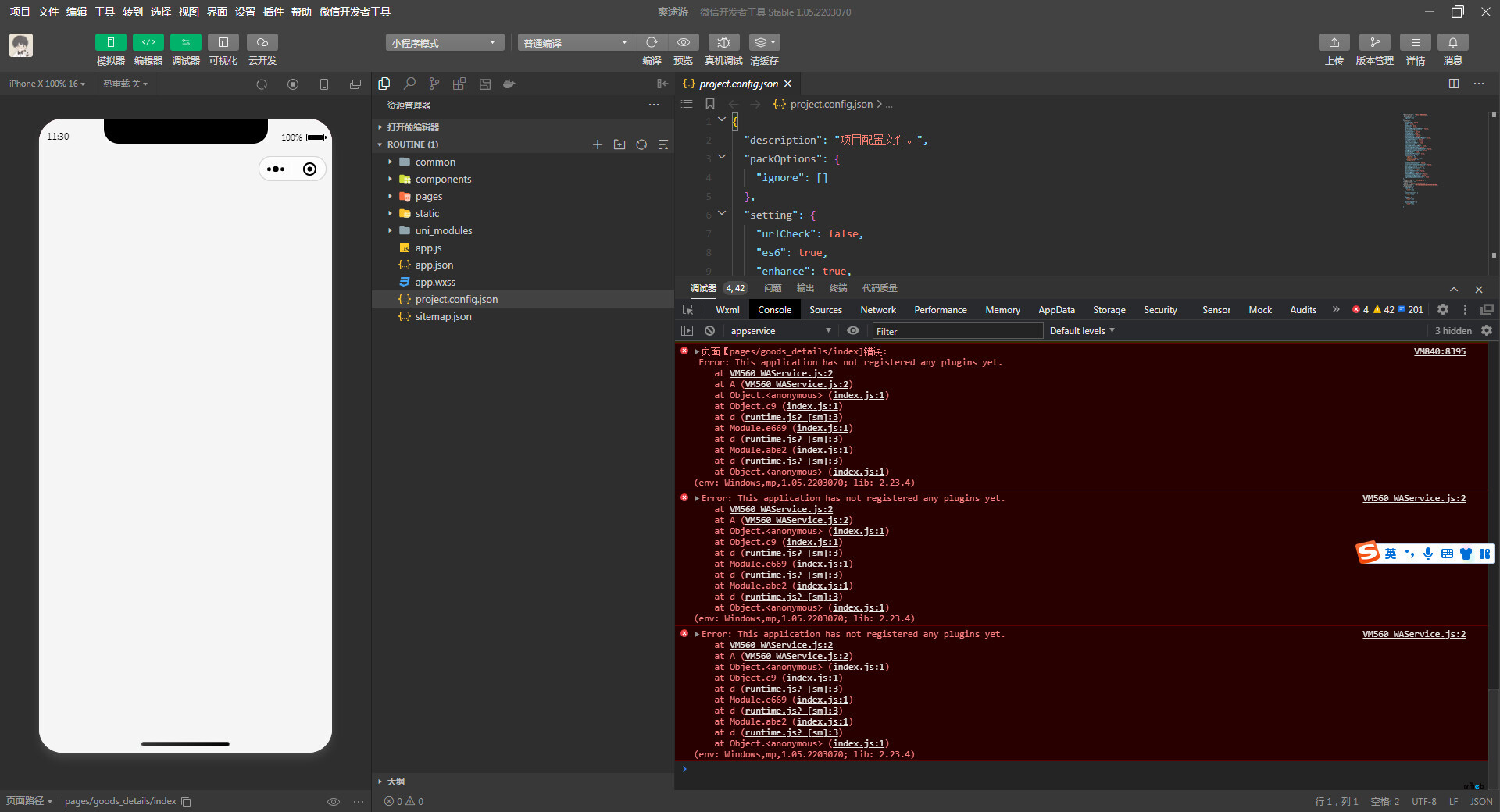Viewport: 1500px width, 812px height.
Task: Click the 编译 compile refresh icon
Action: point(652,42)
